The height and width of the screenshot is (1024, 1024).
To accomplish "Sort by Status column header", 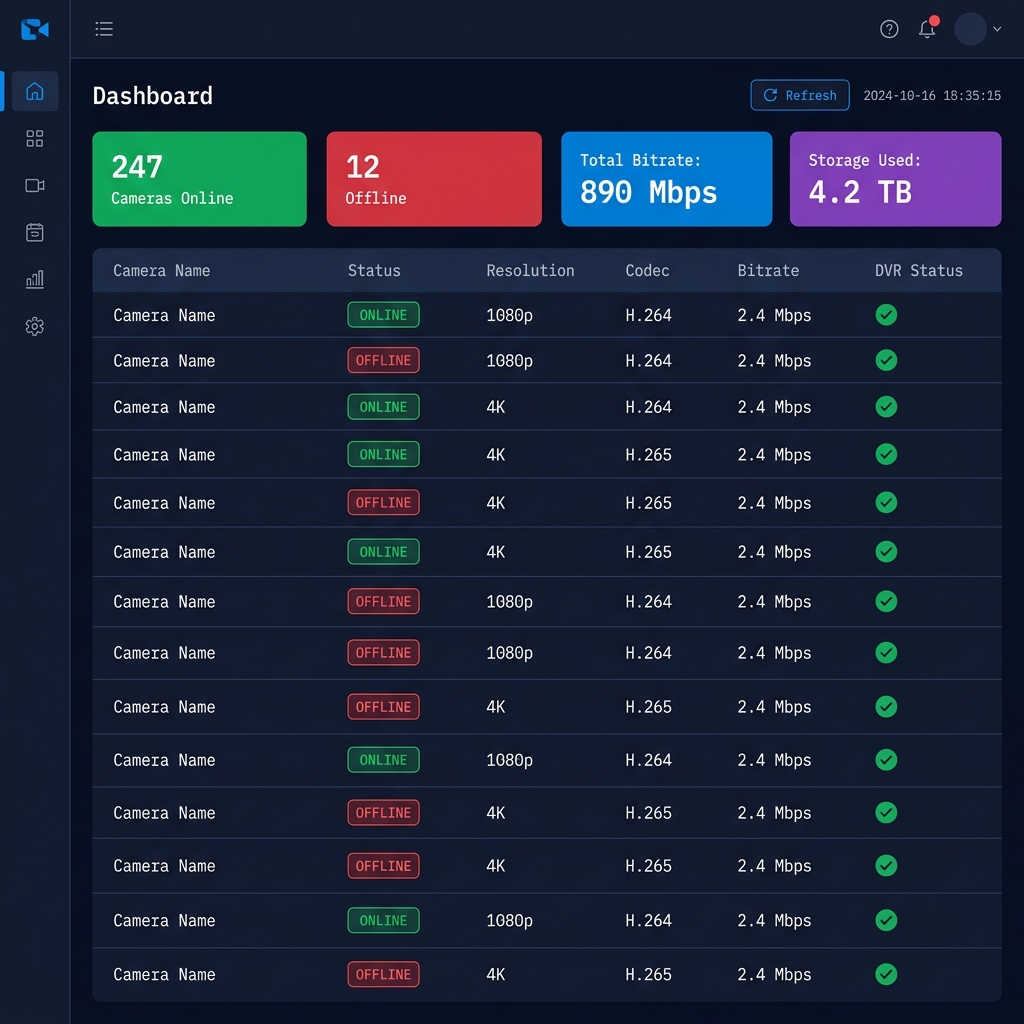I will [374, 270].
